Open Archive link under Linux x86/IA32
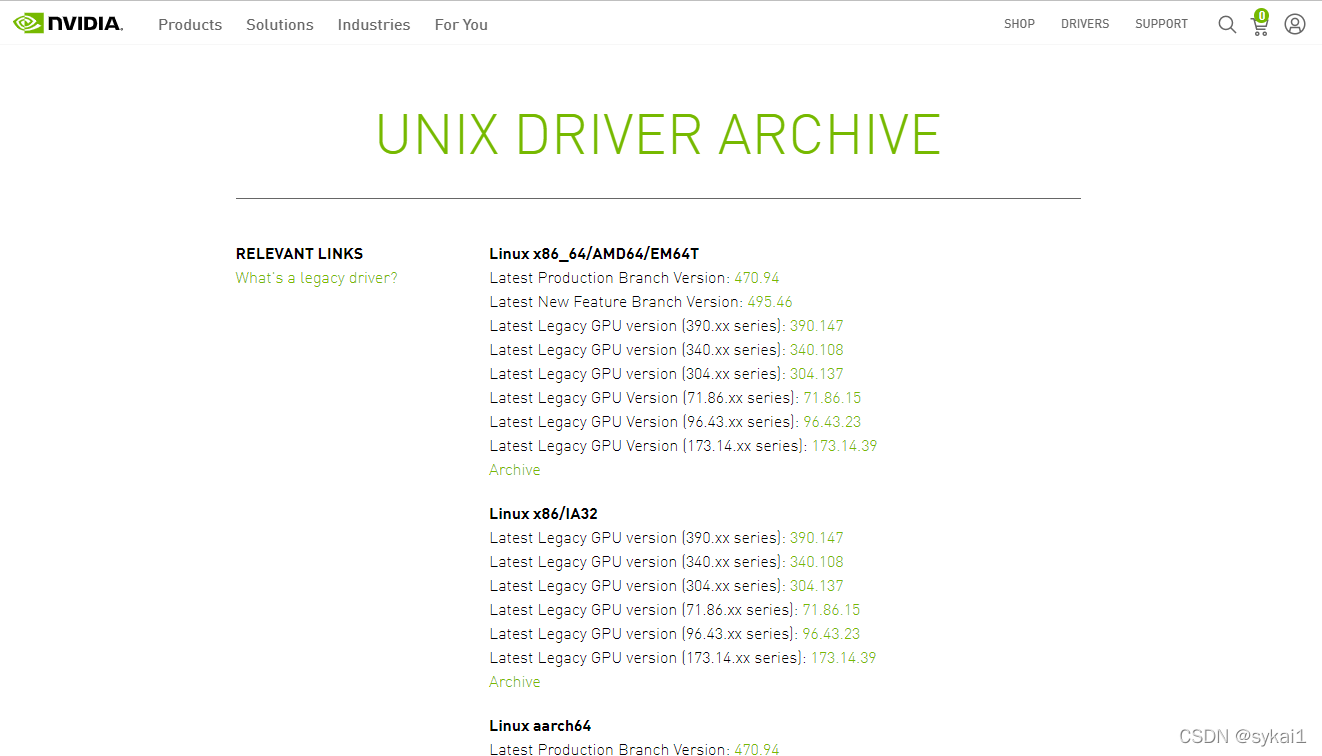This screenshot has height=756, width=1322. point(515,682)
